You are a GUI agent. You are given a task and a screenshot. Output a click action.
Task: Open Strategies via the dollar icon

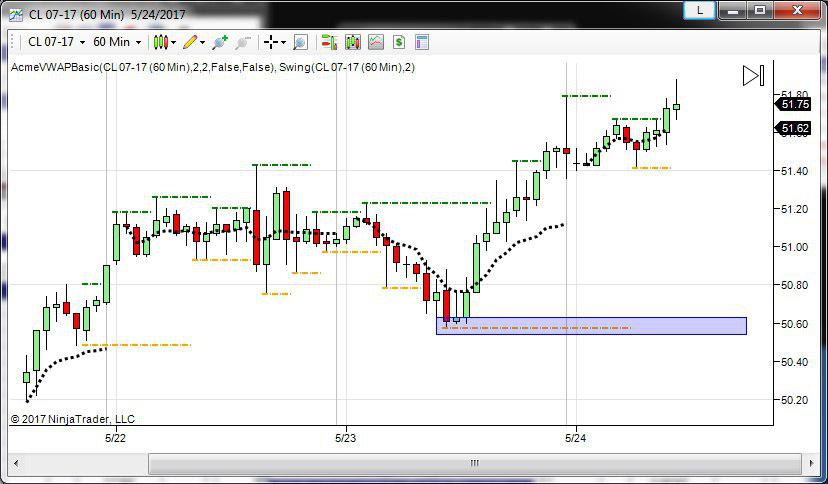(399, 42)
